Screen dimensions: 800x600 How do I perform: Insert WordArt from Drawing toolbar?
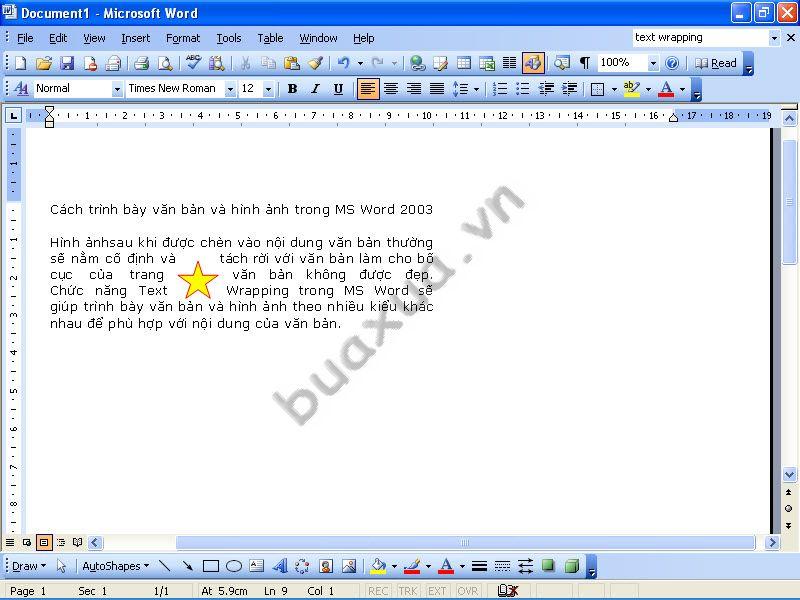[280, 566]
